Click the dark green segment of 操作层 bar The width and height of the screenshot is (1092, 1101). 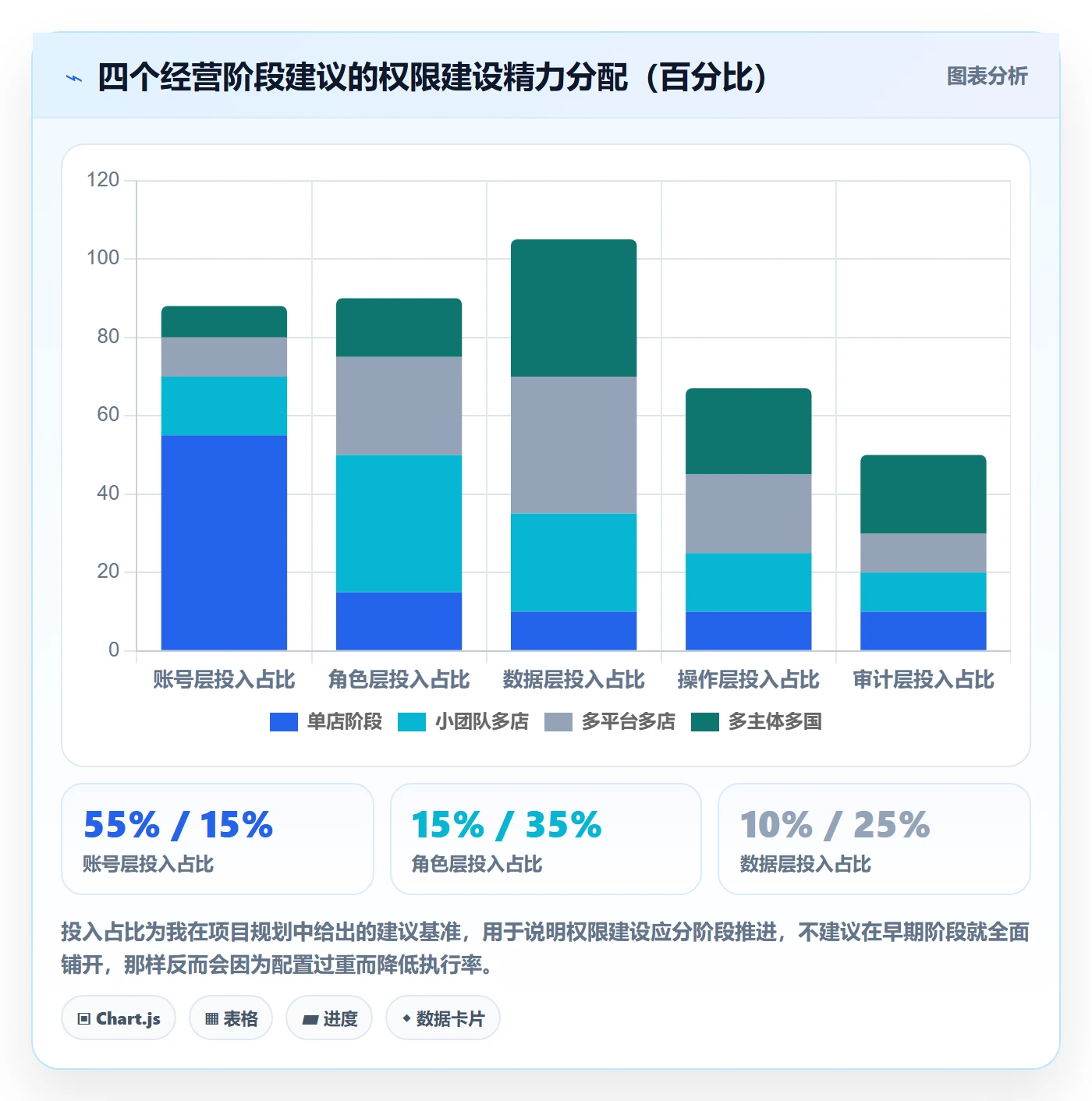tap(748, 431)
